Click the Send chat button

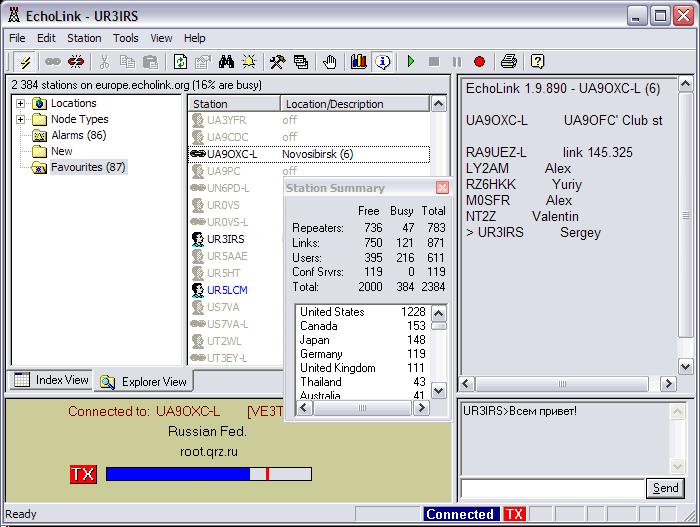[665, 488]
